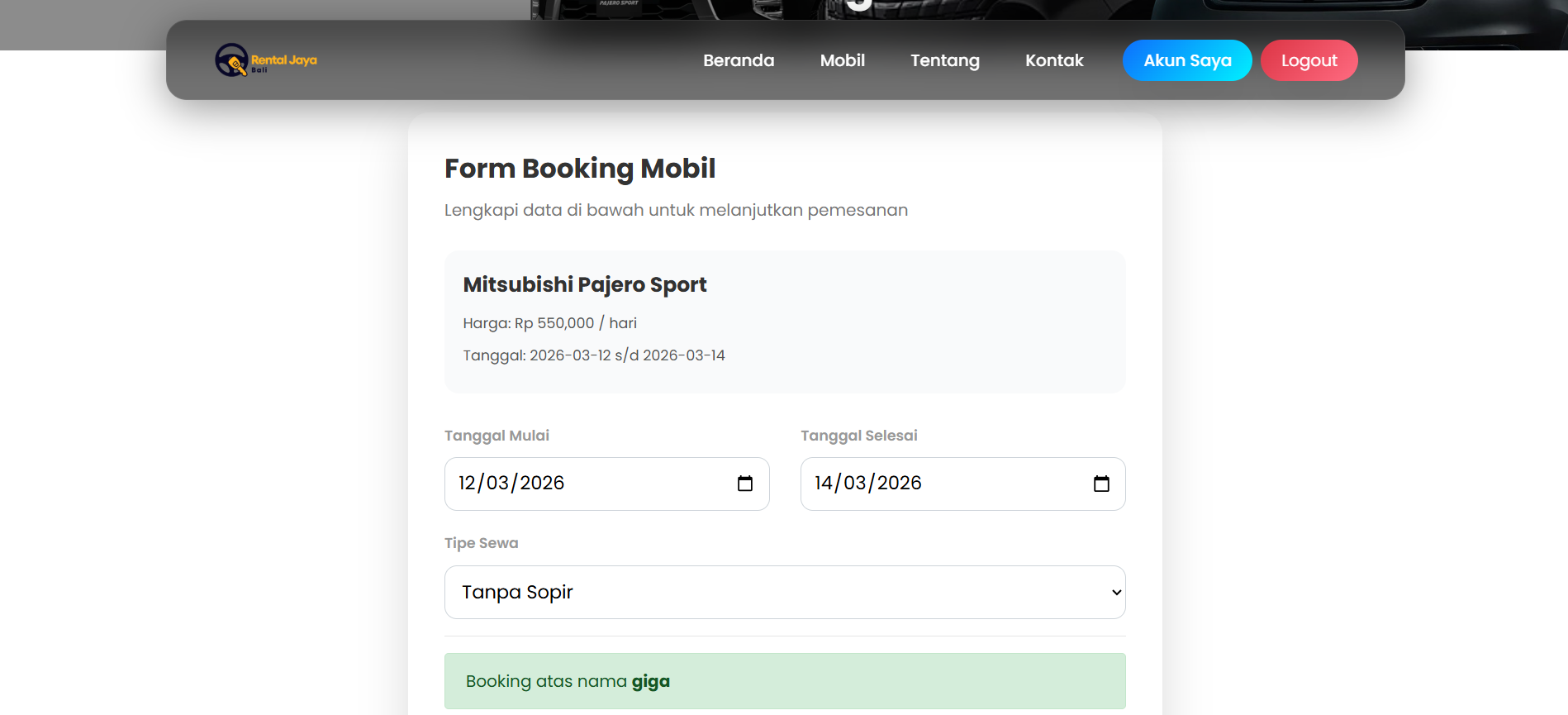Go to the Beranda page
This screenshot has height=715, width=1568.
(x=738, y=60)
